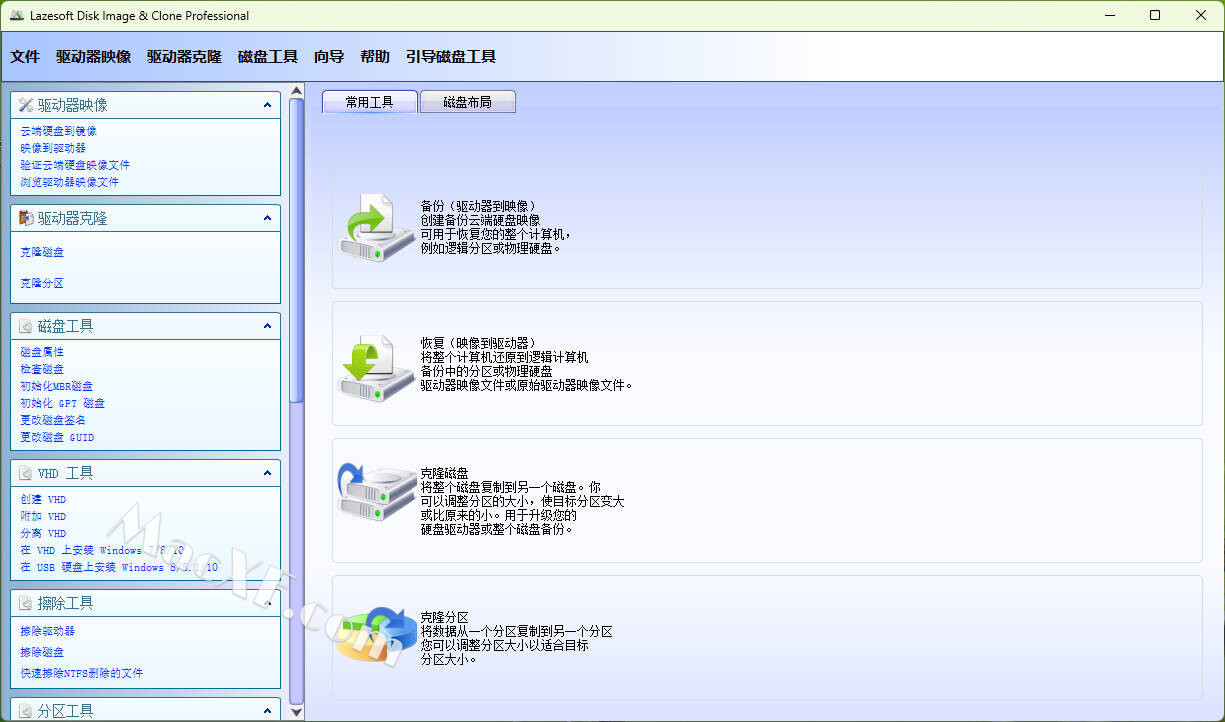Click the 磁盘工具 panel header icon
The height and width of the screenshot is (722, 1225).
(26, 326)
